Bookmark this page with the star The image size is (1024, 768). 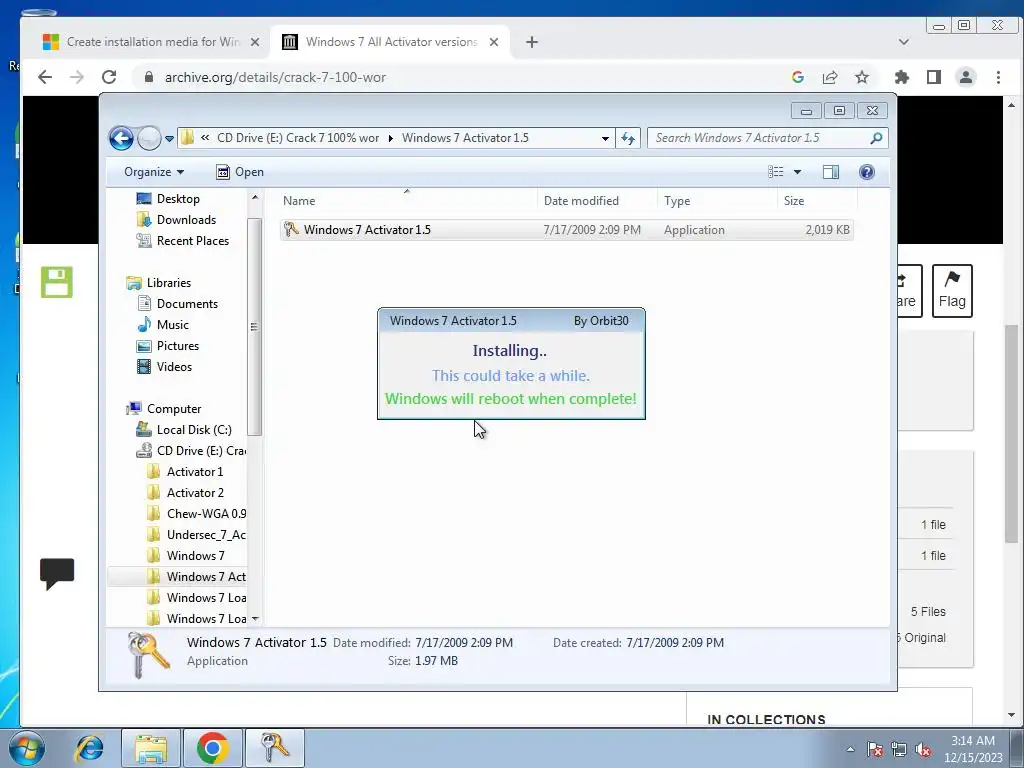(862, 77)
